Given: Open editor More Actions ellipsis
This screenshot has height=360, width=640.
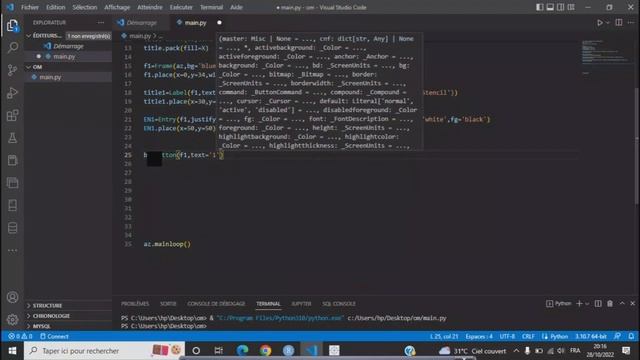Looking at the screenshot, I should point(631,23).
